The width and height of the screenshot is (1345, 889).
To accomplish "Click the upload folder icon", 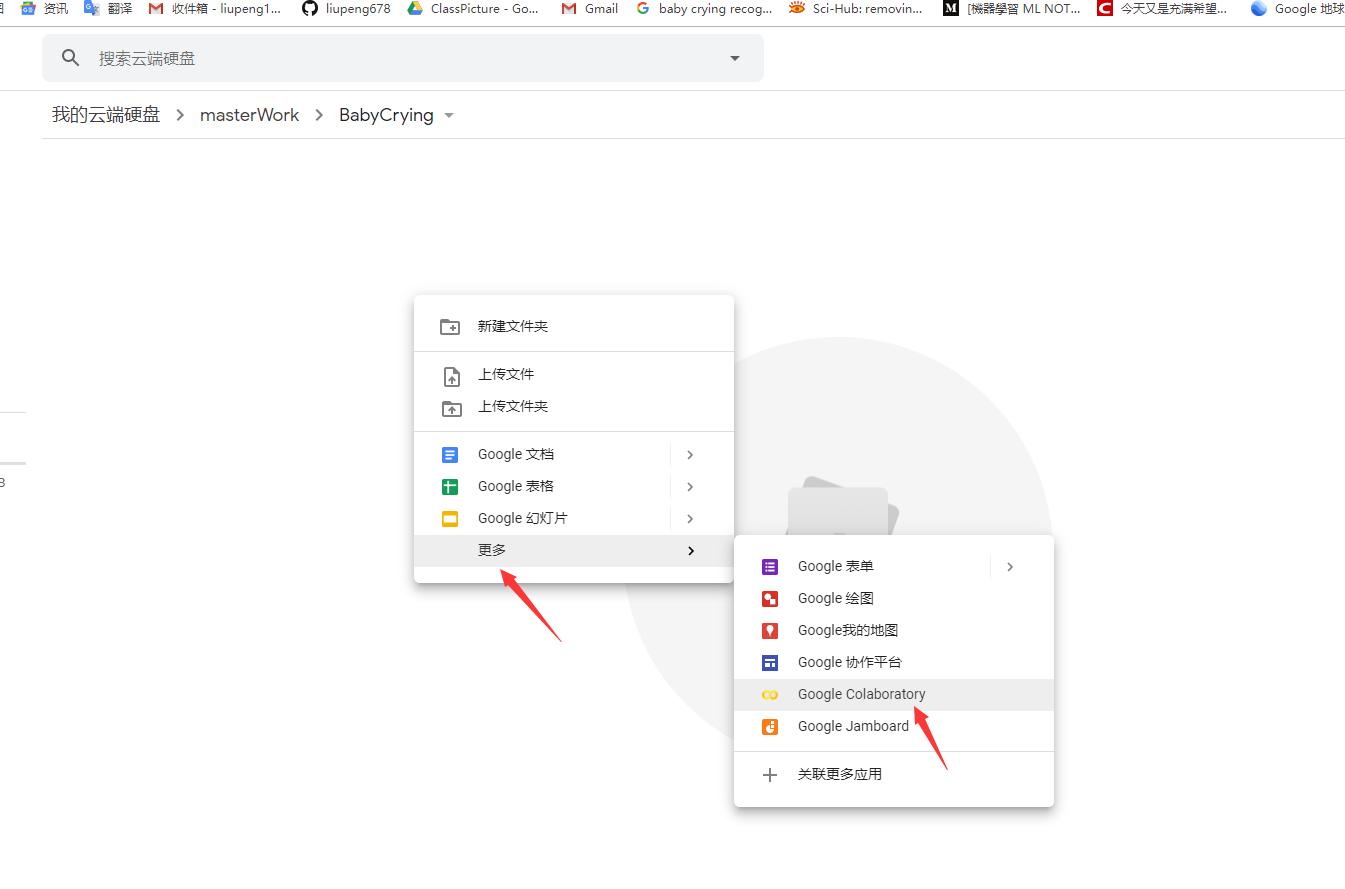I will (x=451, y=408).
